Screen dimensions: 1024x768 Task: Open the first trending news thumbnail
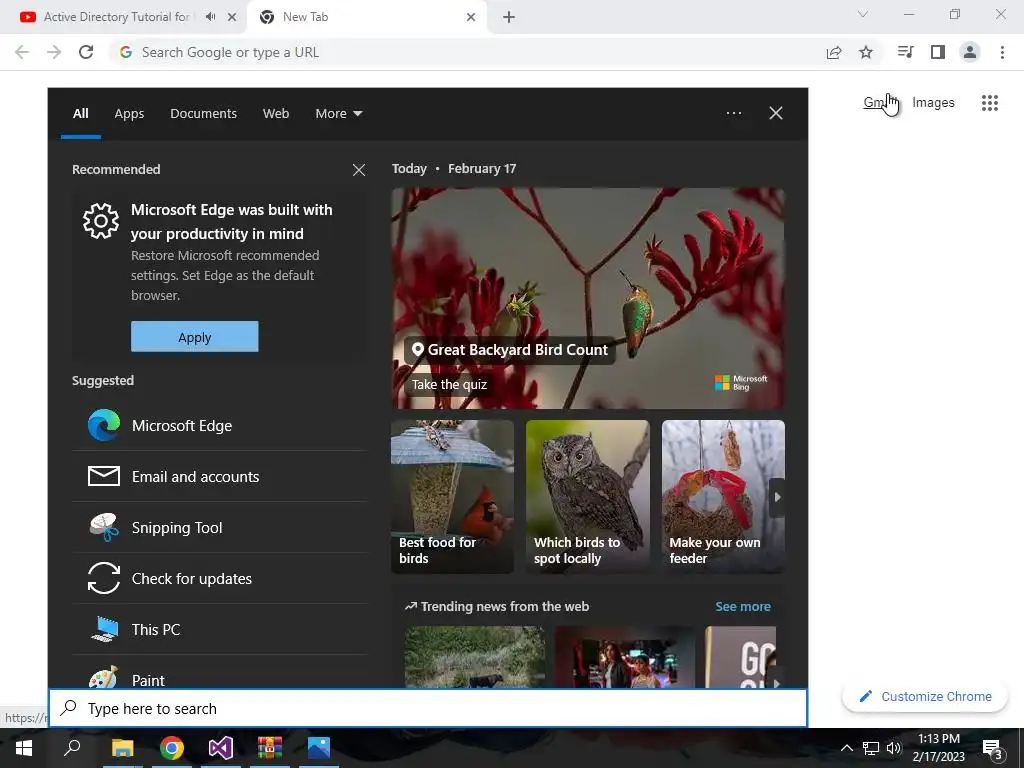pyautogui.click(x=475, y=657)
